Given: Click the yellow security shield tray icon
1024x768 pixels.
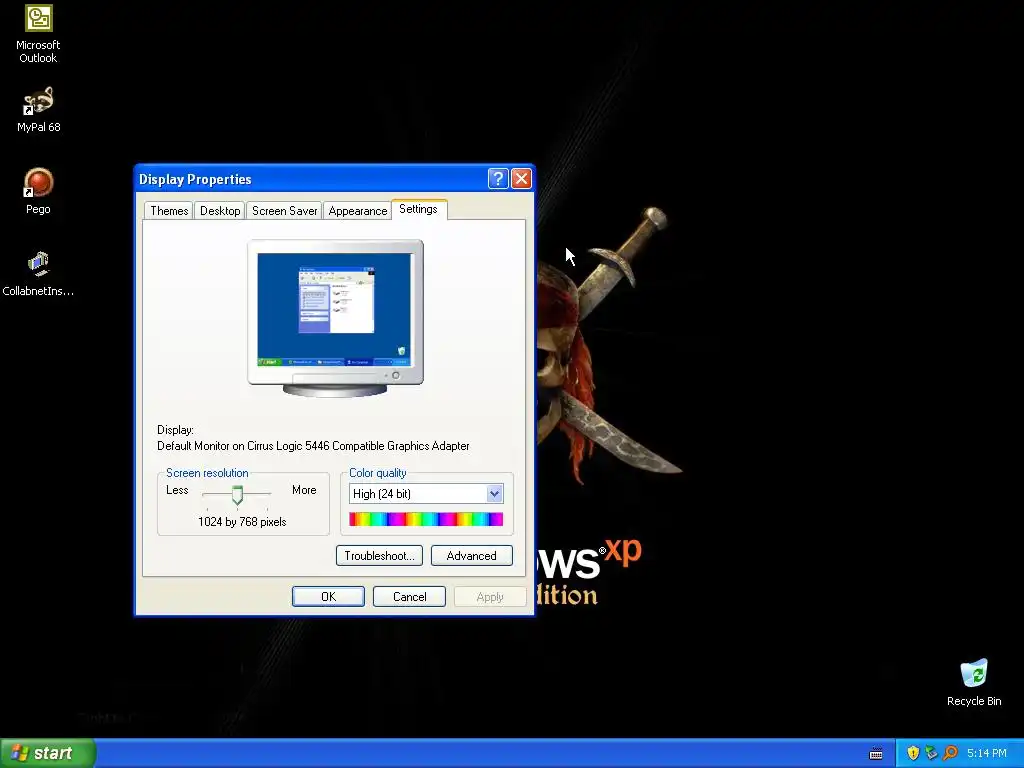Looking at the screenshot, I should click(x=913, y=753).
